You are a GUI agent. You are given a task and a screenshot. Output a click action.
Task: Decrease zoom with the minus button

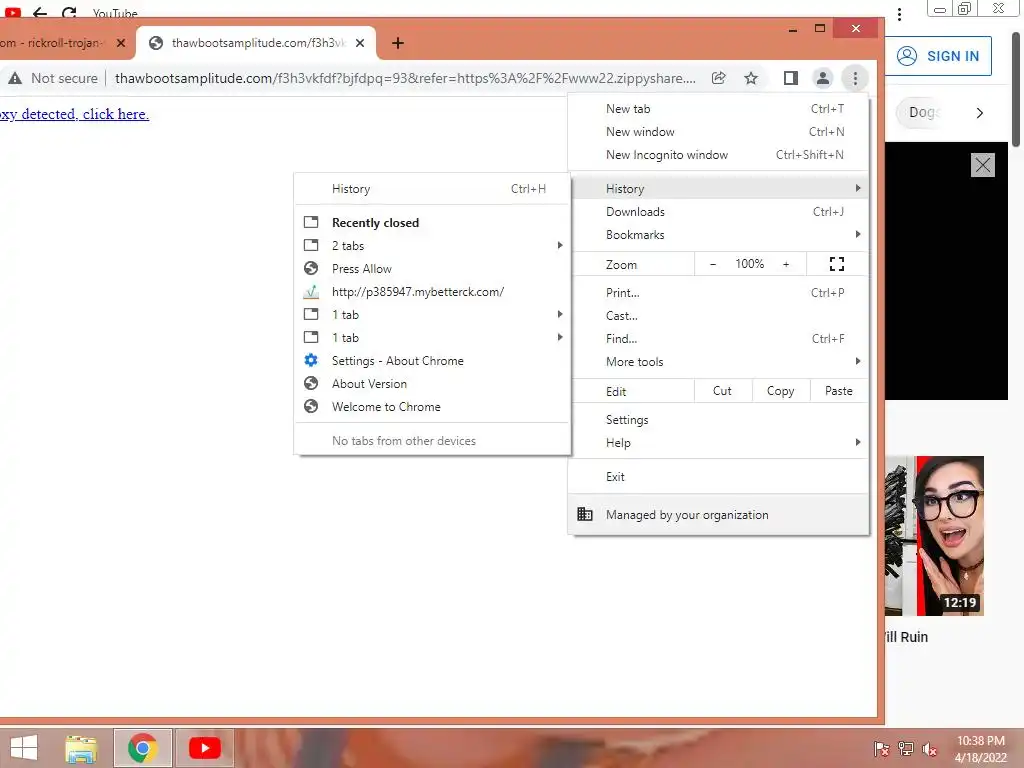(x=713, y=264)
